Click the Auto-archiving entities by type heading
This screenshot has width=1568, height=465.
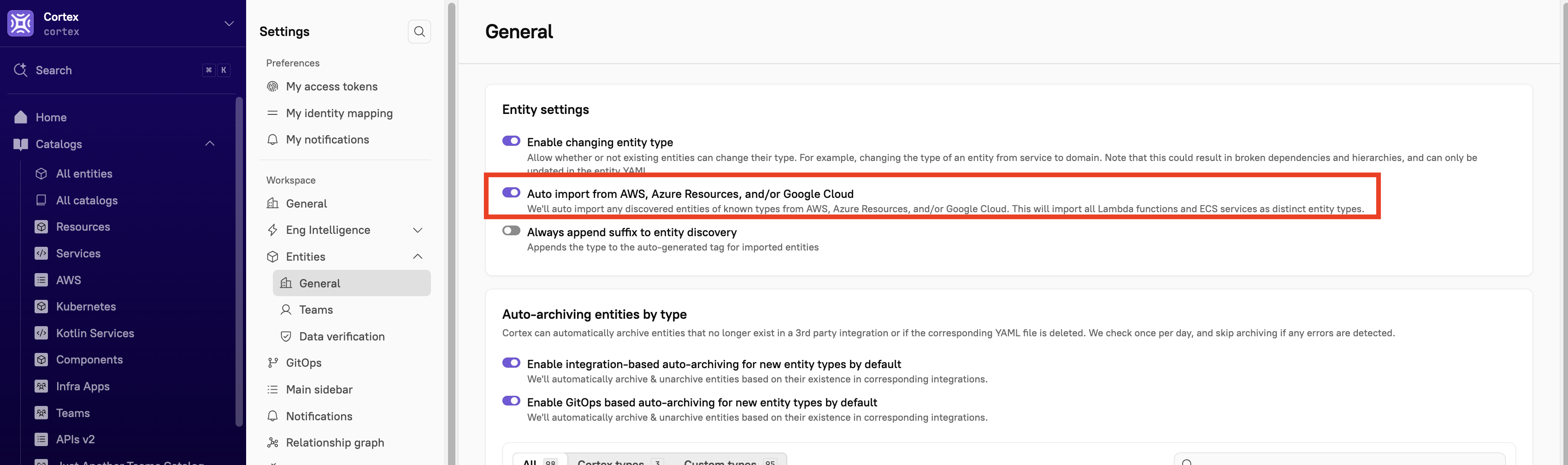point(594,315)
